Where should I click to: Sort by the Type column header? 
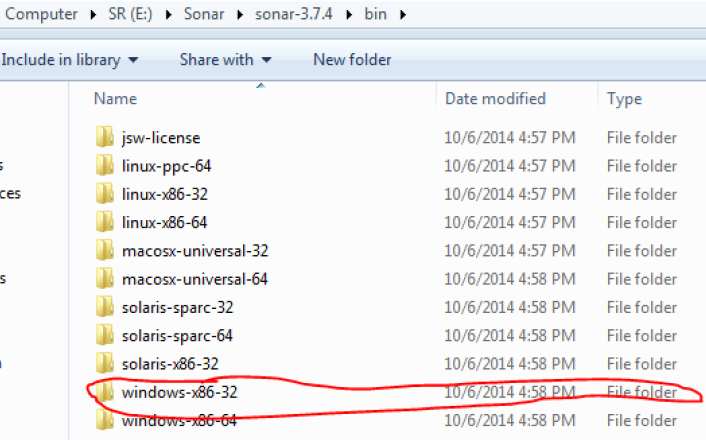pos(624,99)
